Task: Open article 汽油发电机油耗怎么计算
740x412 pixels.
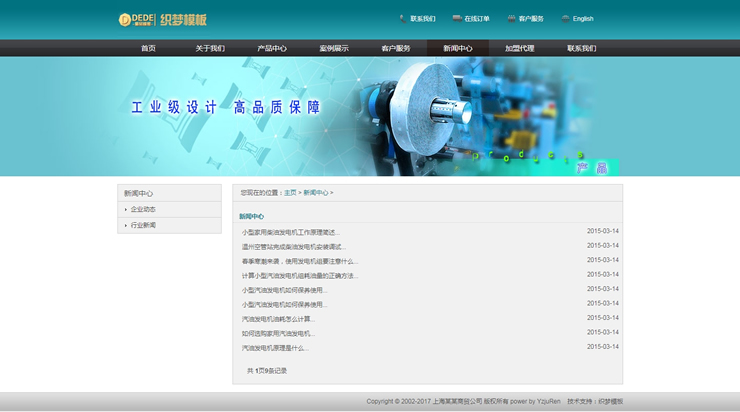Action: click(x=277, y=319)
